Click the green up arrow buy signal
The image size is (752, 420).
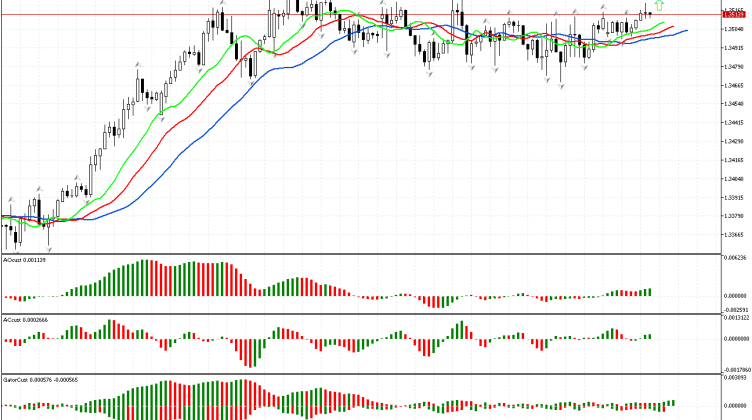click(x=659, y=7)
